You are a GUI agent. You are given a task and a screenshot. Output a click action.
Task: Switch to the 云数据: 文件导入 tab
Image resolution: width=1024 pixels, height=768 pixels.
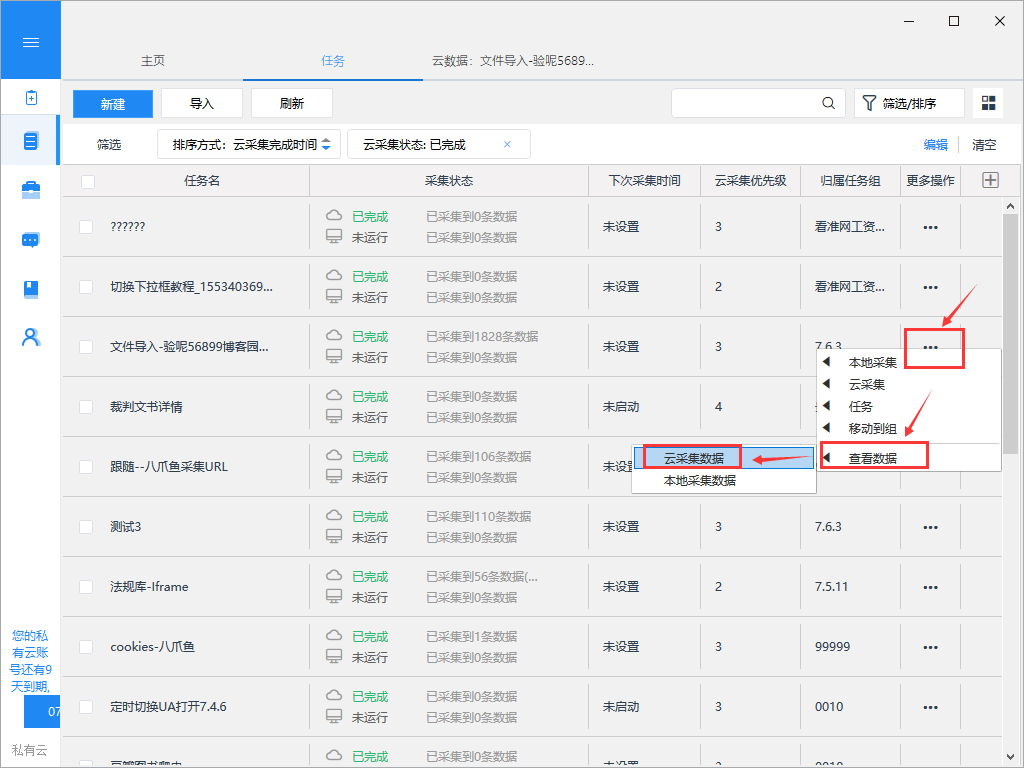pyautogui.click(x=513, y=61)
